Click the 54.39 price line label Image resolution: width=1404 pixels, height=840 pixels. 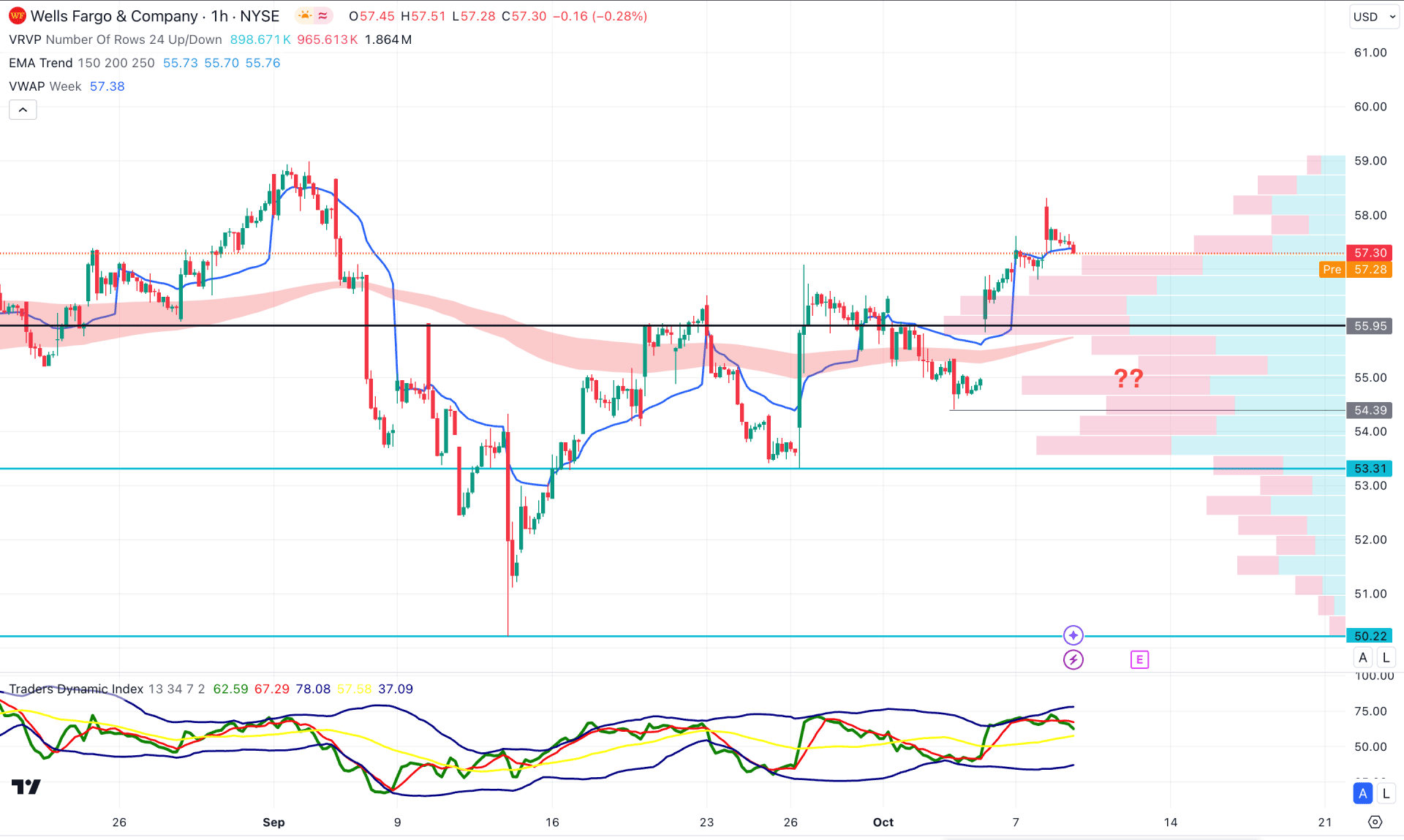[1370, 410]
